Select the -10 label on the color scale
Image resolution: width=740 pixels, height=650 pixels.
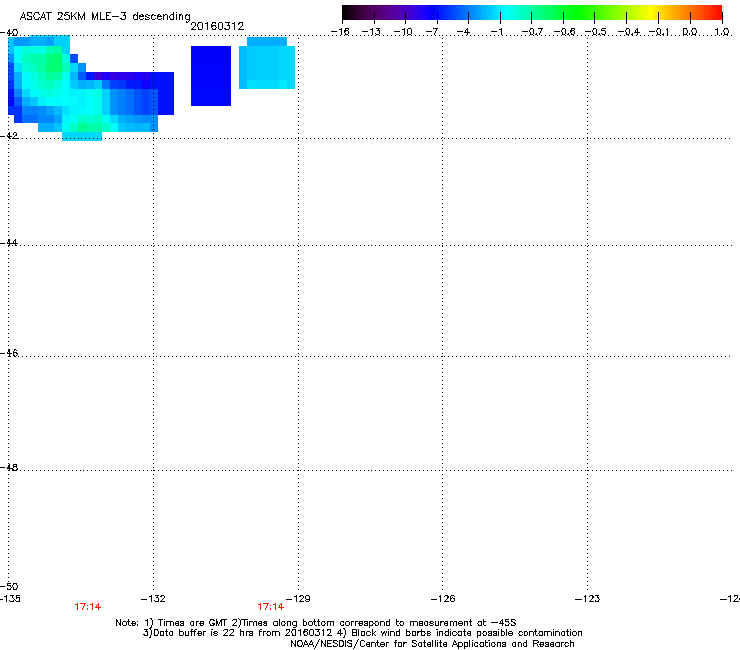(403, 32)
